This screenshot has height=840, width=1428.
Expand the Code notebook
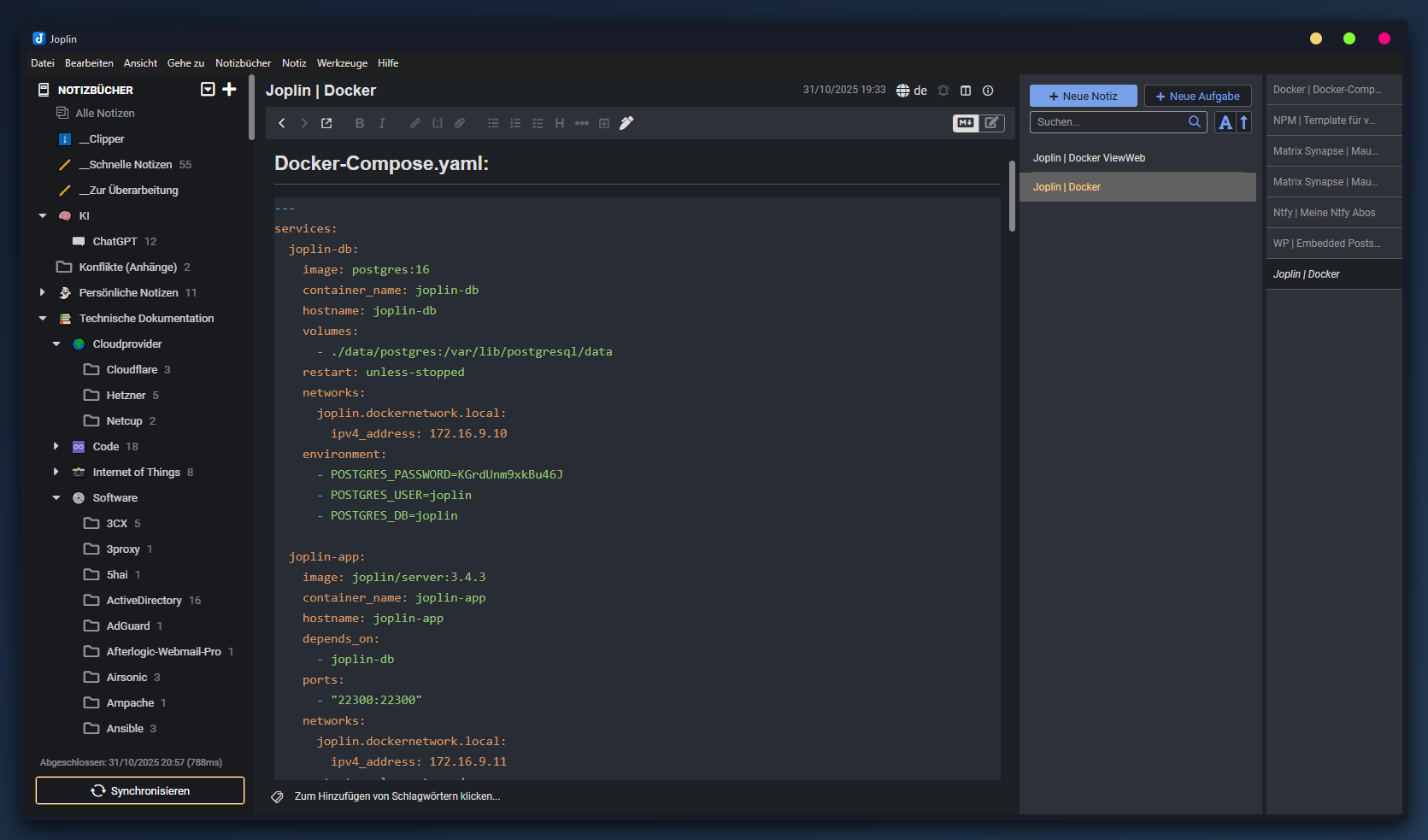pos(56,446)
